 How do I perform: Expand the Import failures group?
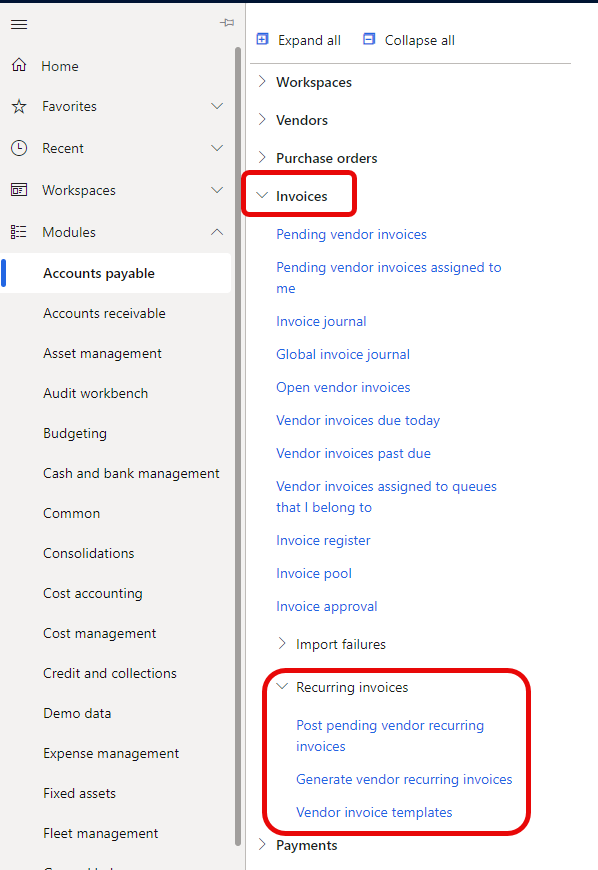[282, 643]
